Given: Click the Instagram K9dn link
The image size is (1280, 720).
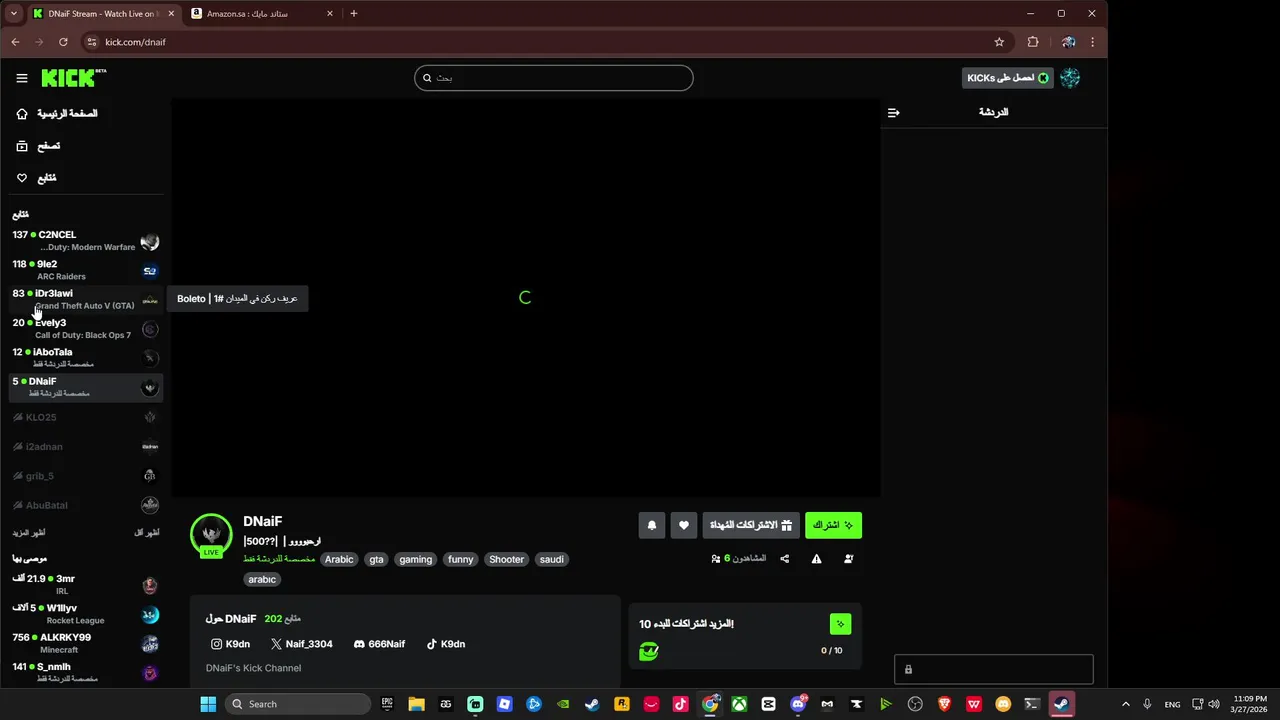Looking at the screenshot, I should pos(230,644).
